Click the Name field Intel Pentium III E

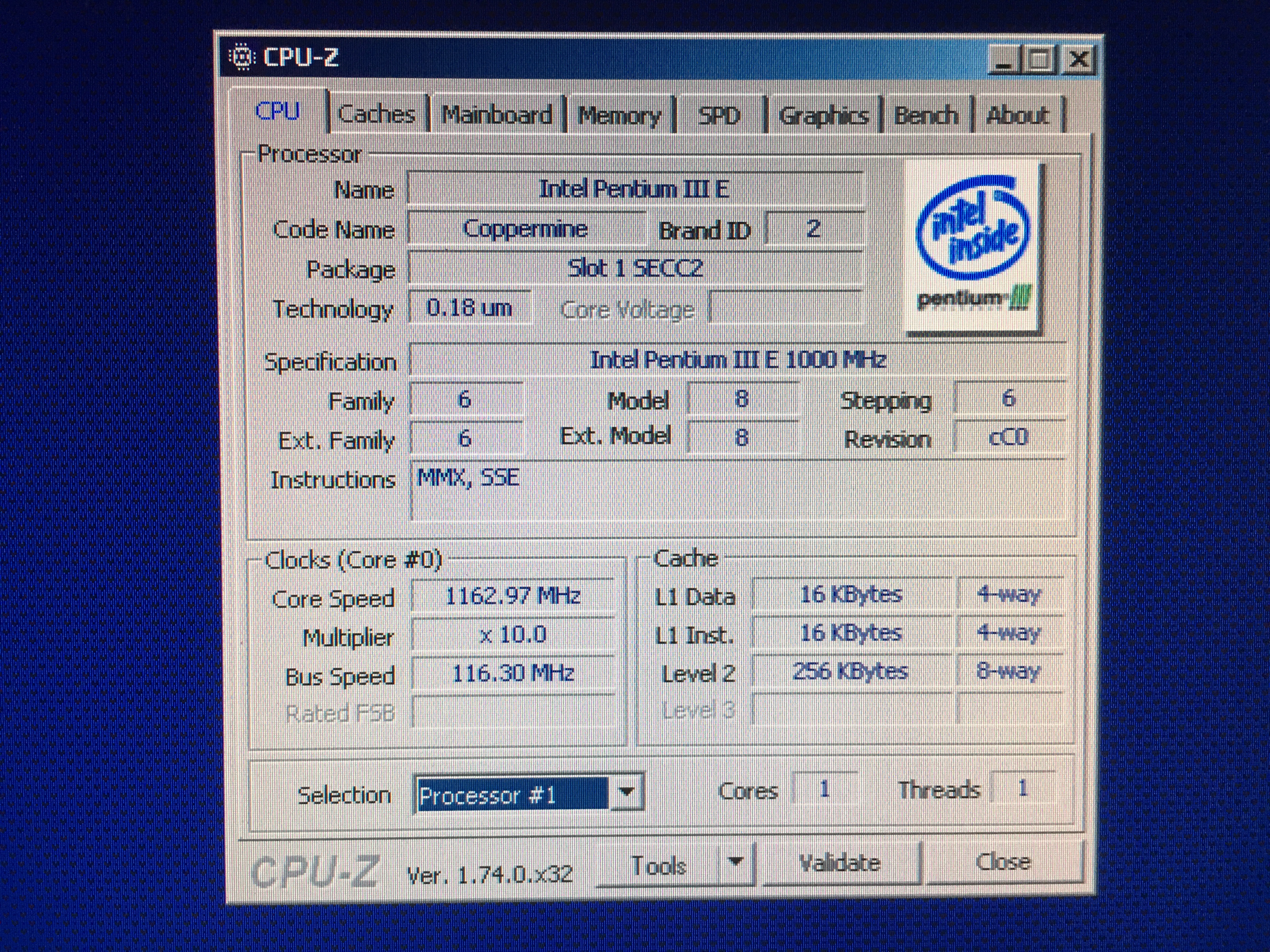coord(635,188)
